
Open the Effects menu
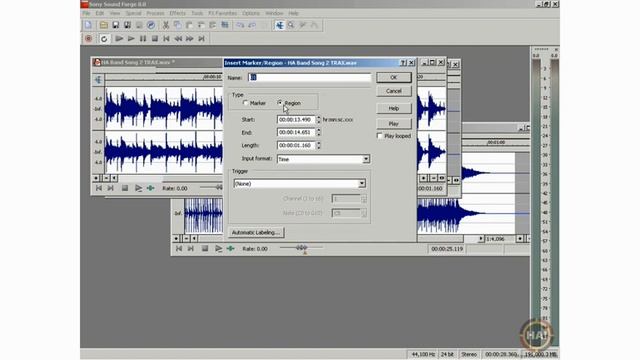click(x=177, y=13)
